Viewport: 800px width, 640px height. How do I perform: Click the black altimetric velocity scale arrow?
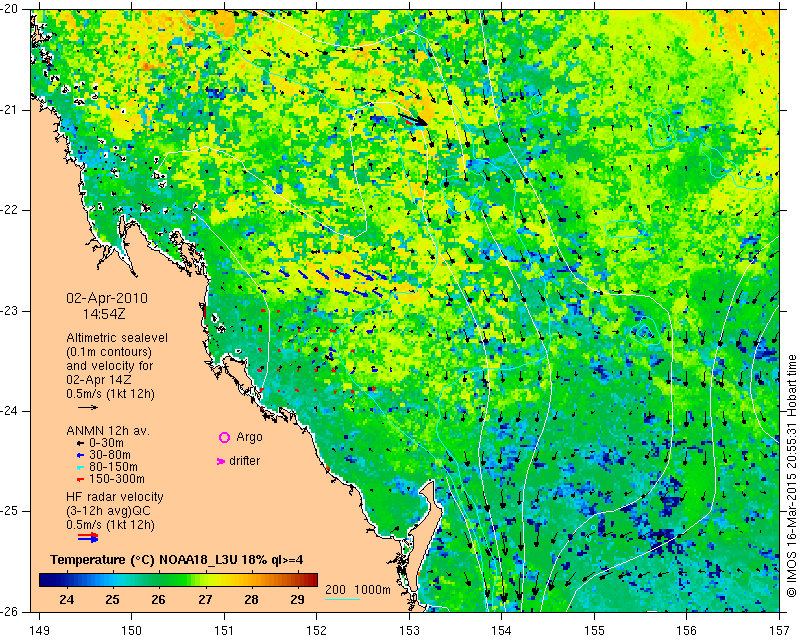click(x=88, y=407)
